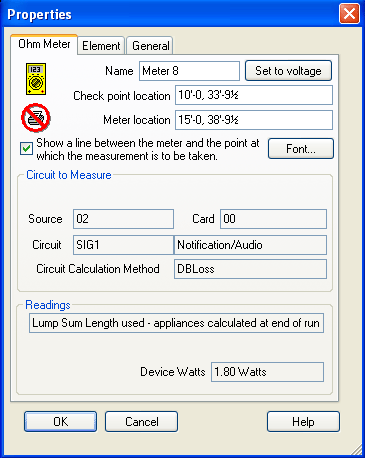Open the Element tab
This screenshot has width=365, height=458.
tap(101, 46)
